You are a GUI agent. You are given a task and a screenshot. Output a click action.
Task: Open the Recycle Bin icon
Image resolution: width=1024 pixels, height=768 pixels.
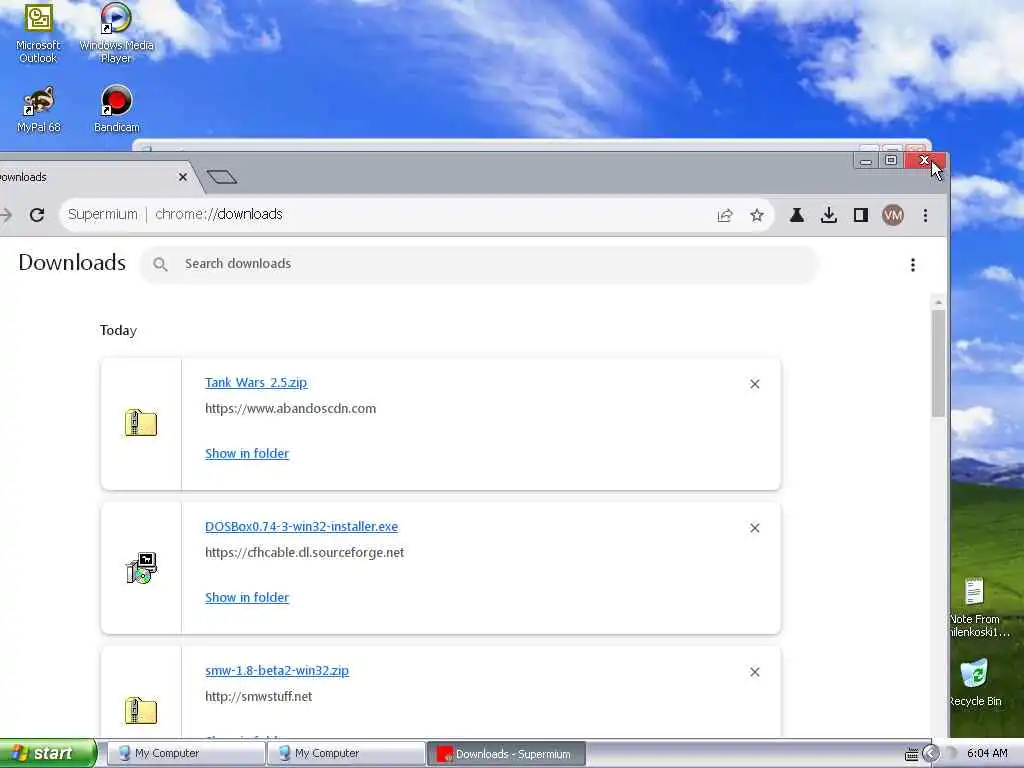coord(974,683)
